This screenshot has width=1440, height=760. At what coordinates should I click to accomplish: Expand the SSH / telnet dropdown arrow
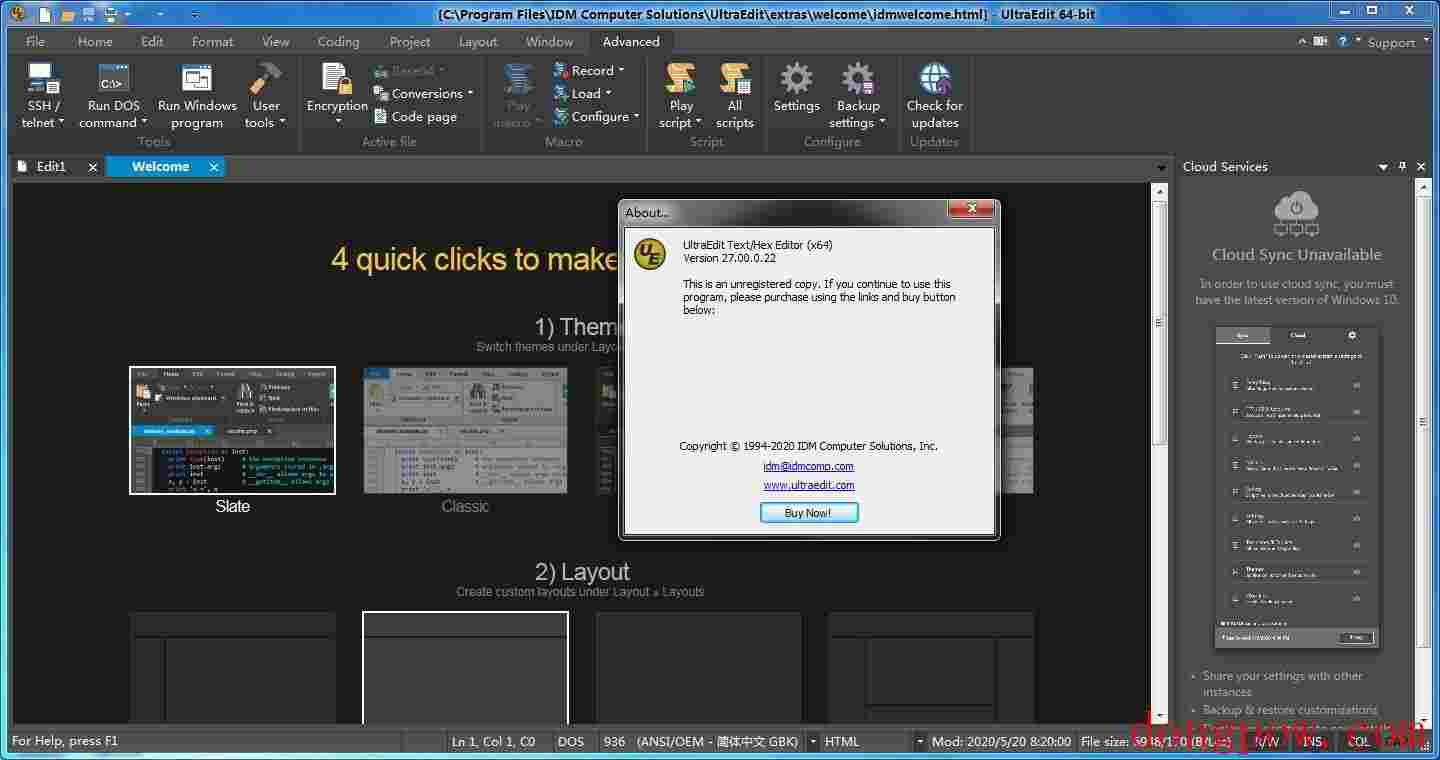61,123
